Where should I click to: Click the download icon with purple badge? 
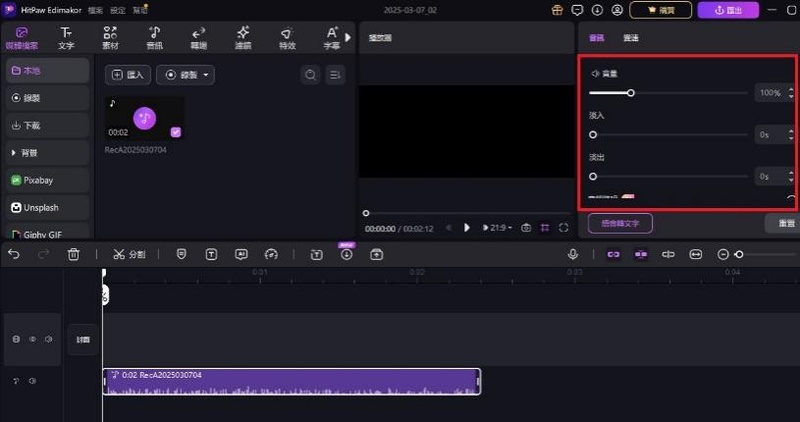coord(346,253)
